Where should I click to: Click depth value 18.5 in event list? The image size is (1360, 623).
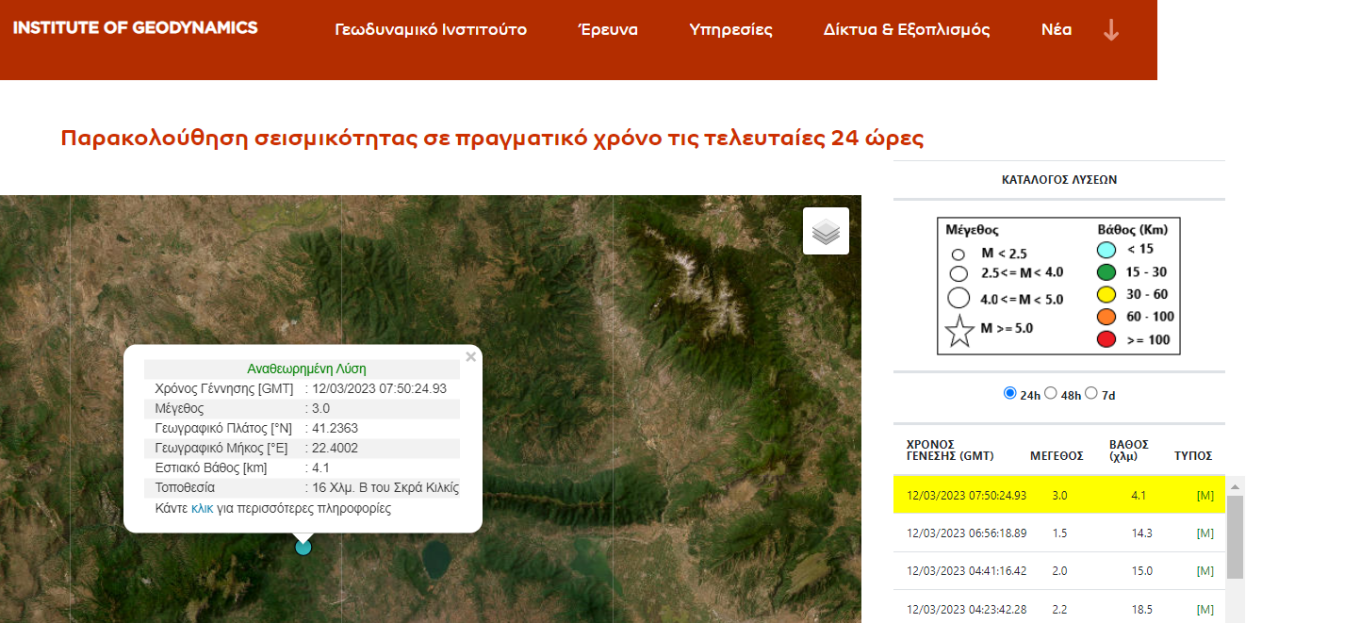(1142, 609)
